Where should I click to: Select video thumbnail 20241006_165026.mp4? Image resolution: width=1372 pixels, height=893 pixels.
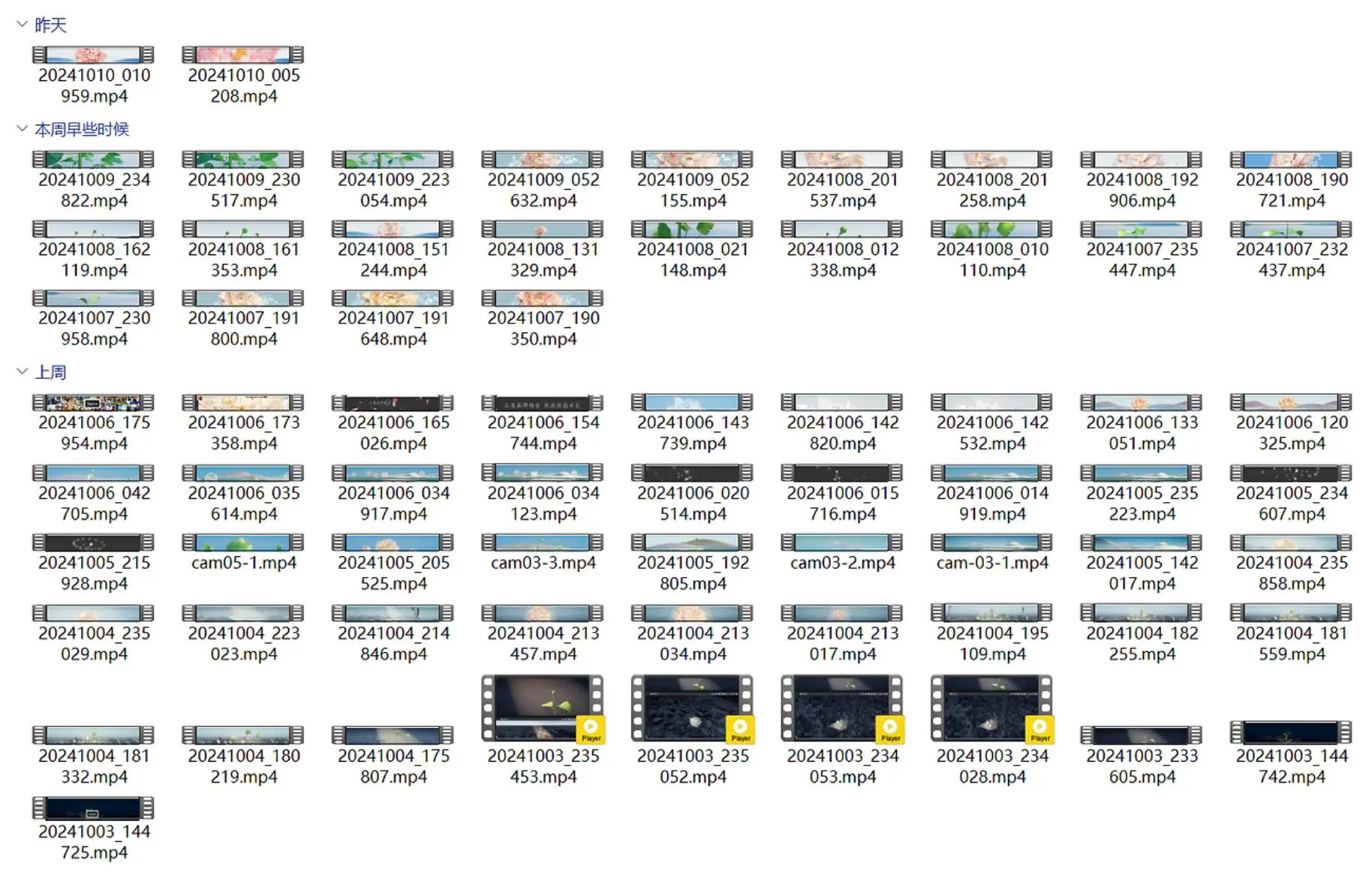coord(393,402)
